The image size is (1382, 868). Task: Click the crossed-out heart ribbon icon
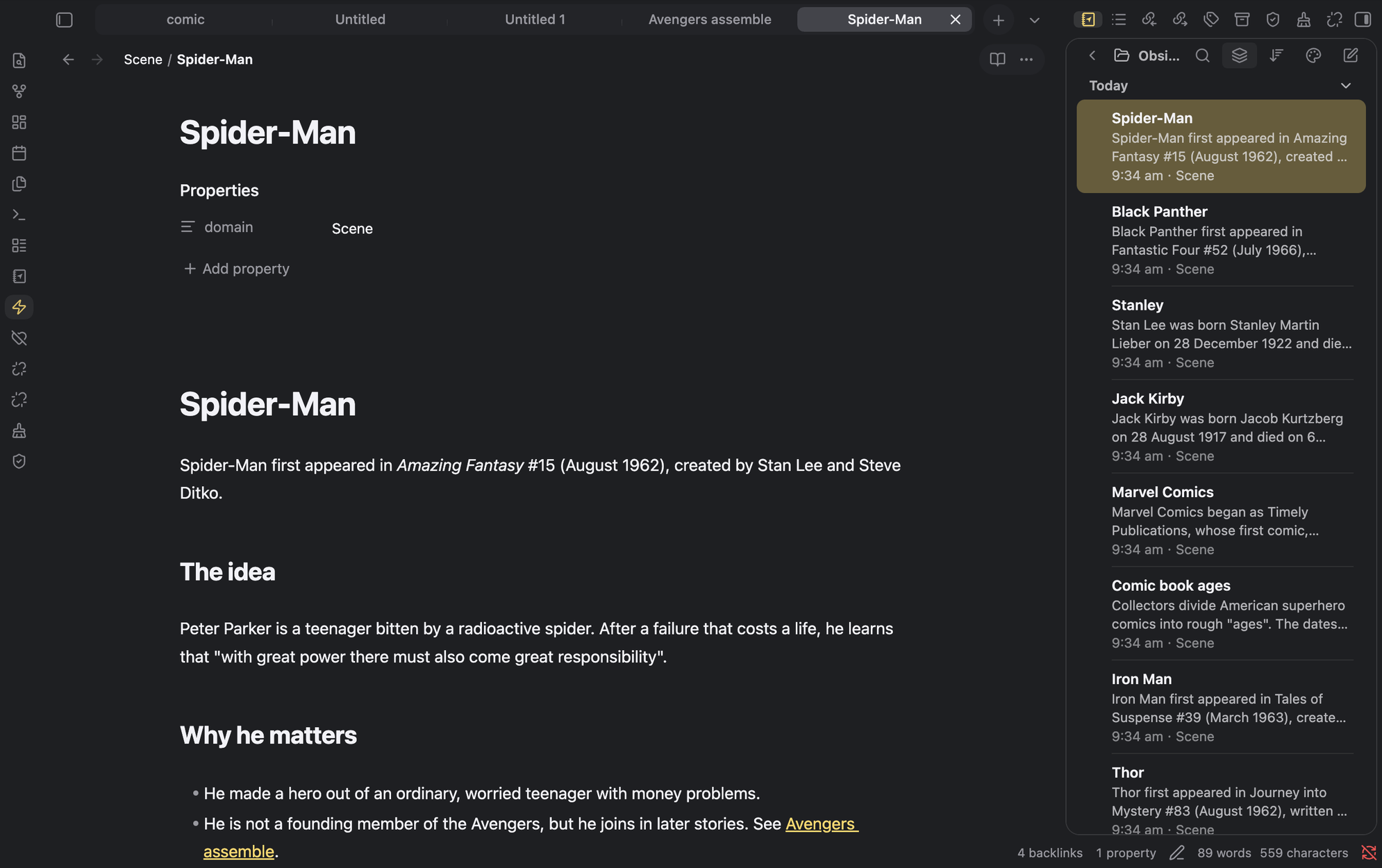pyautogui.click(x=19, y=338)
